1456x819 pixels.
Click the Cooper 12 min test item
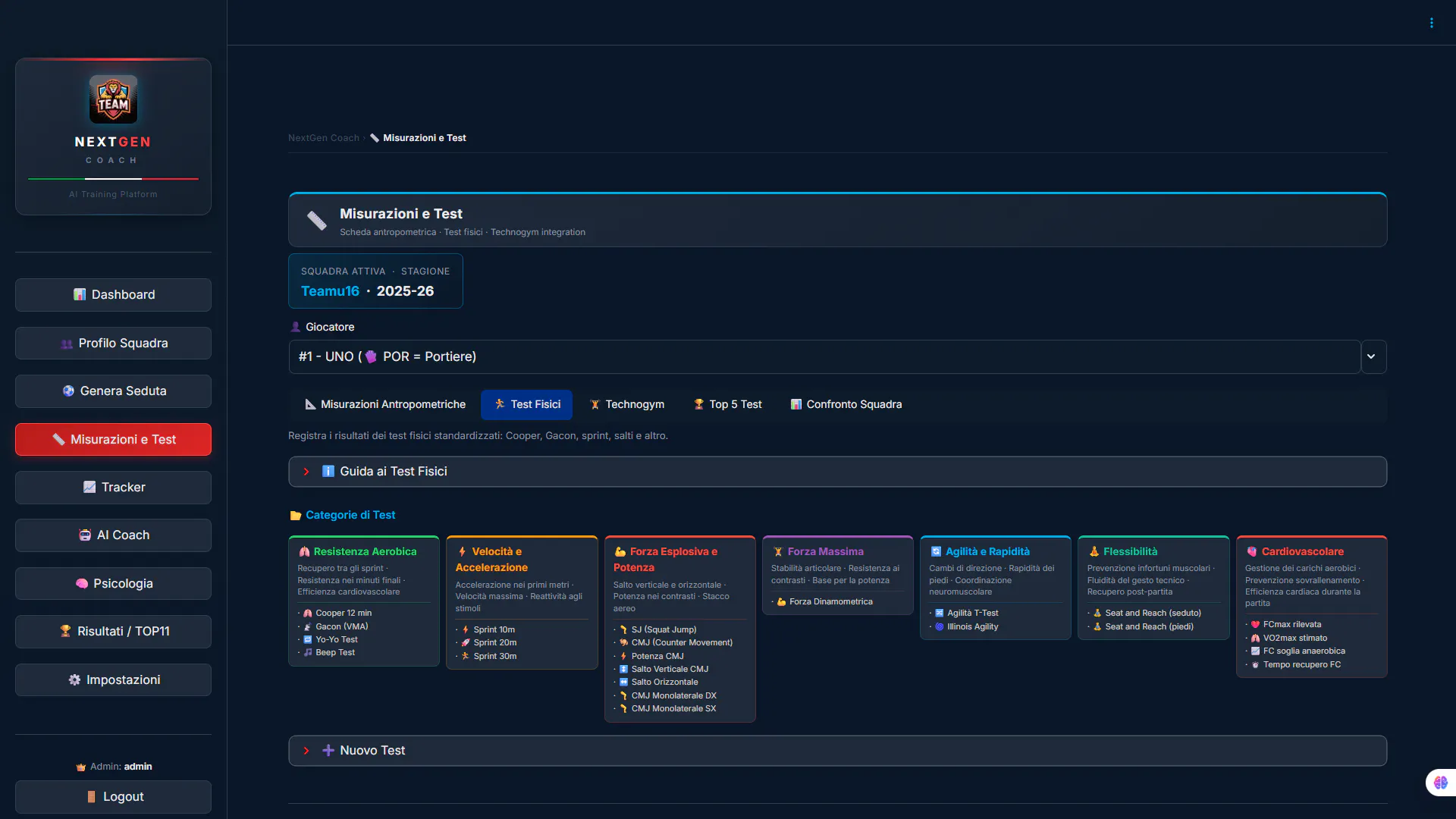pyautogui.click(x=337, y=613)
